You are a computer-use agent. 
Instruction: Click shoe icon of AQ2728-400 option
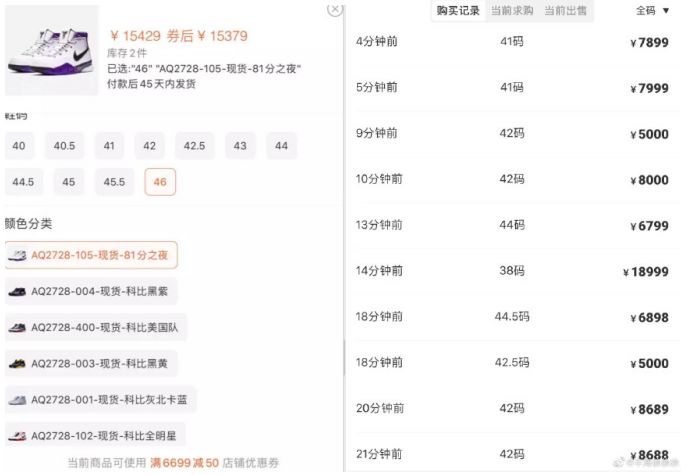pos(17,328)
